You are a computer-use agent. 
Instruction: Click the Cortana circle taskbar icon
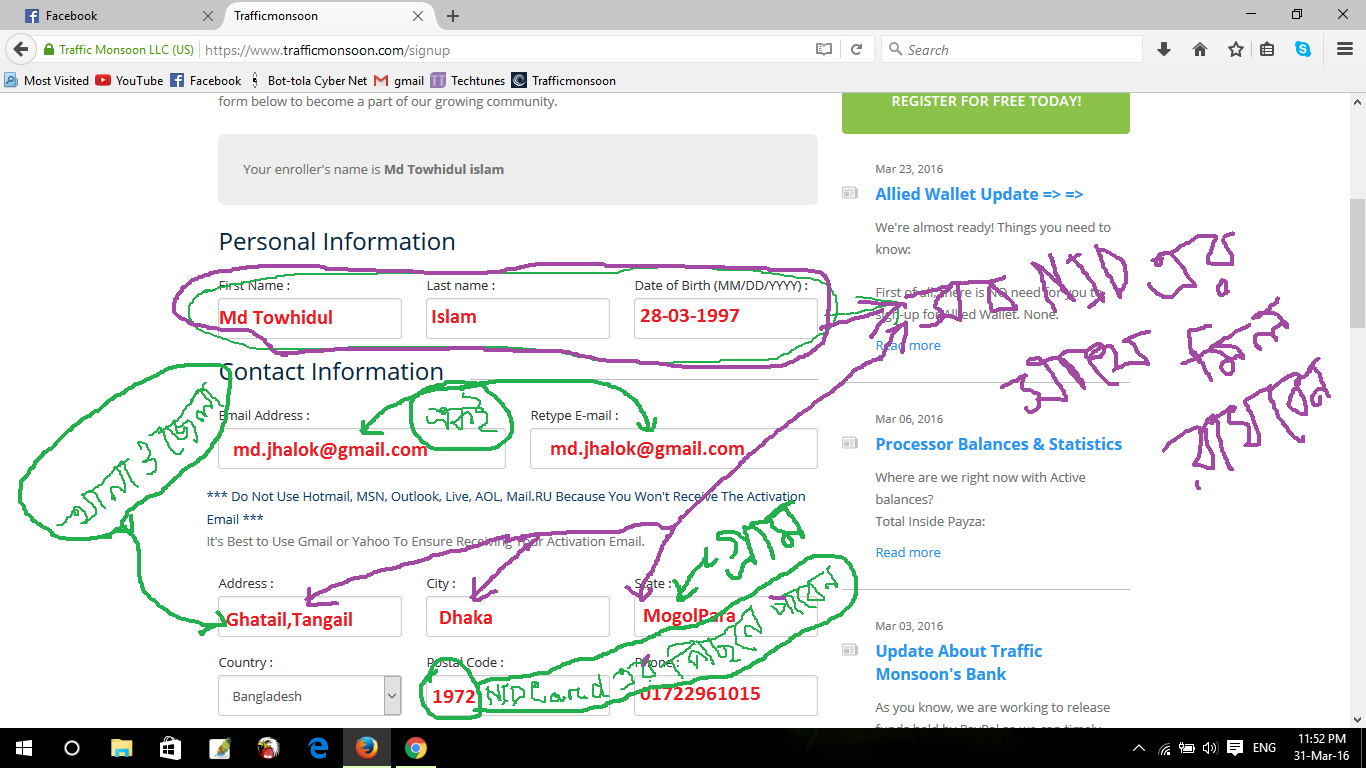pos(71,748)
